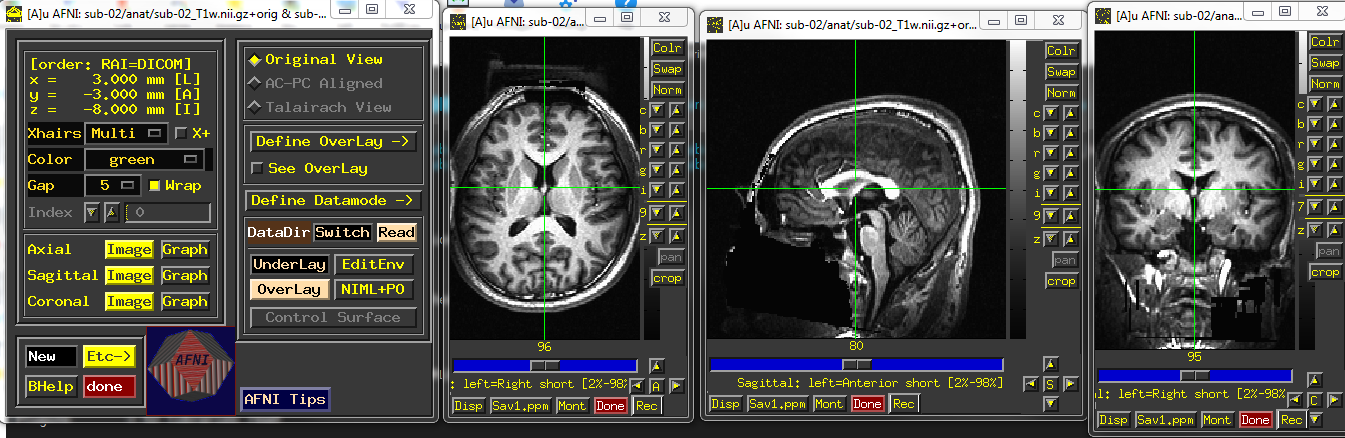Open the Etc-> menu

tap(109, 356)
